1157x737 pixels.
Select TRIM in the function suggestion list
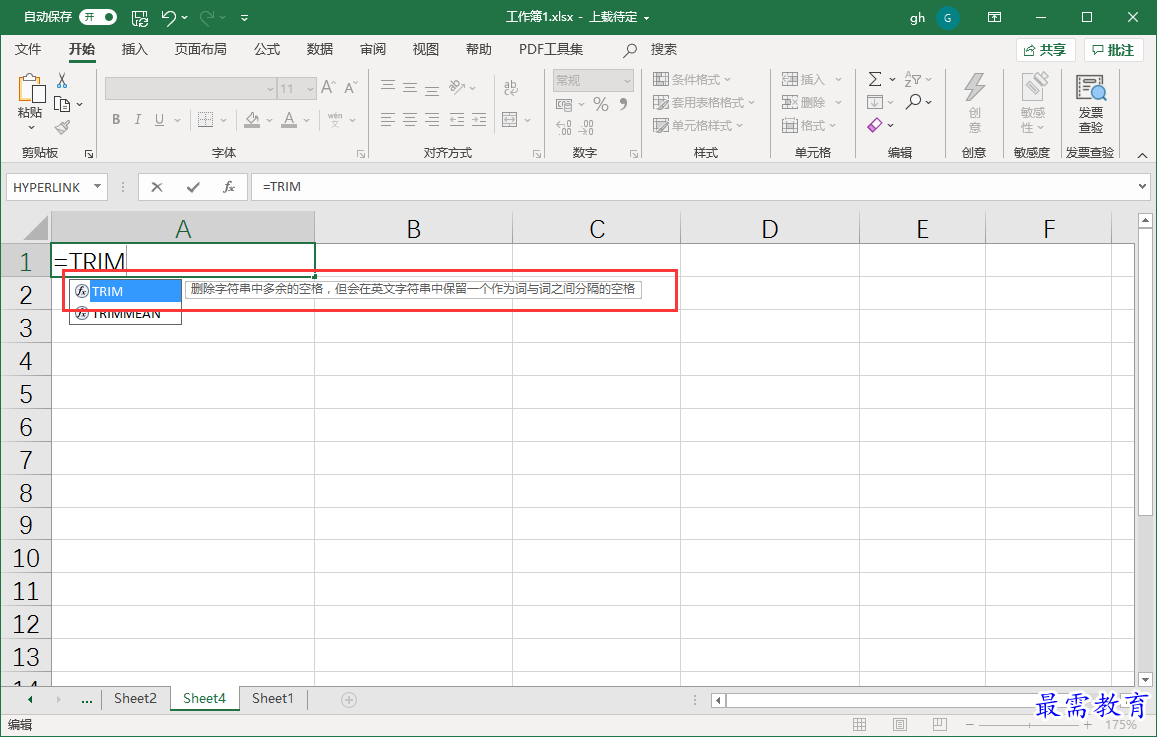pos(125,291)
